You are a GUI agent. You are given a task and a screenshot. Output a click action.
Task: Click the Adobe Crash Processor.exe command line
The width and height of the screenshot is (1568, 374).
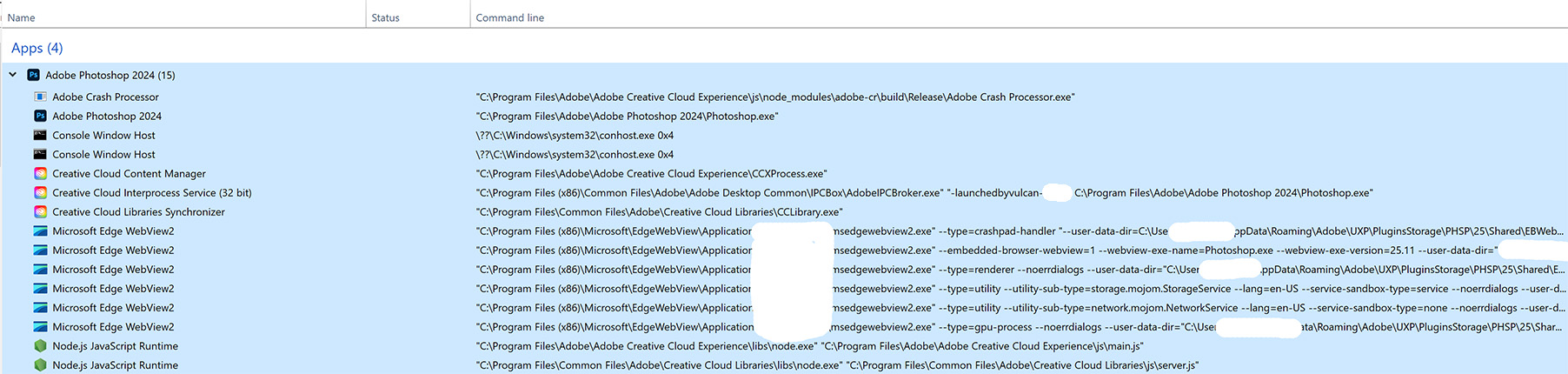(x=775, y=97)
